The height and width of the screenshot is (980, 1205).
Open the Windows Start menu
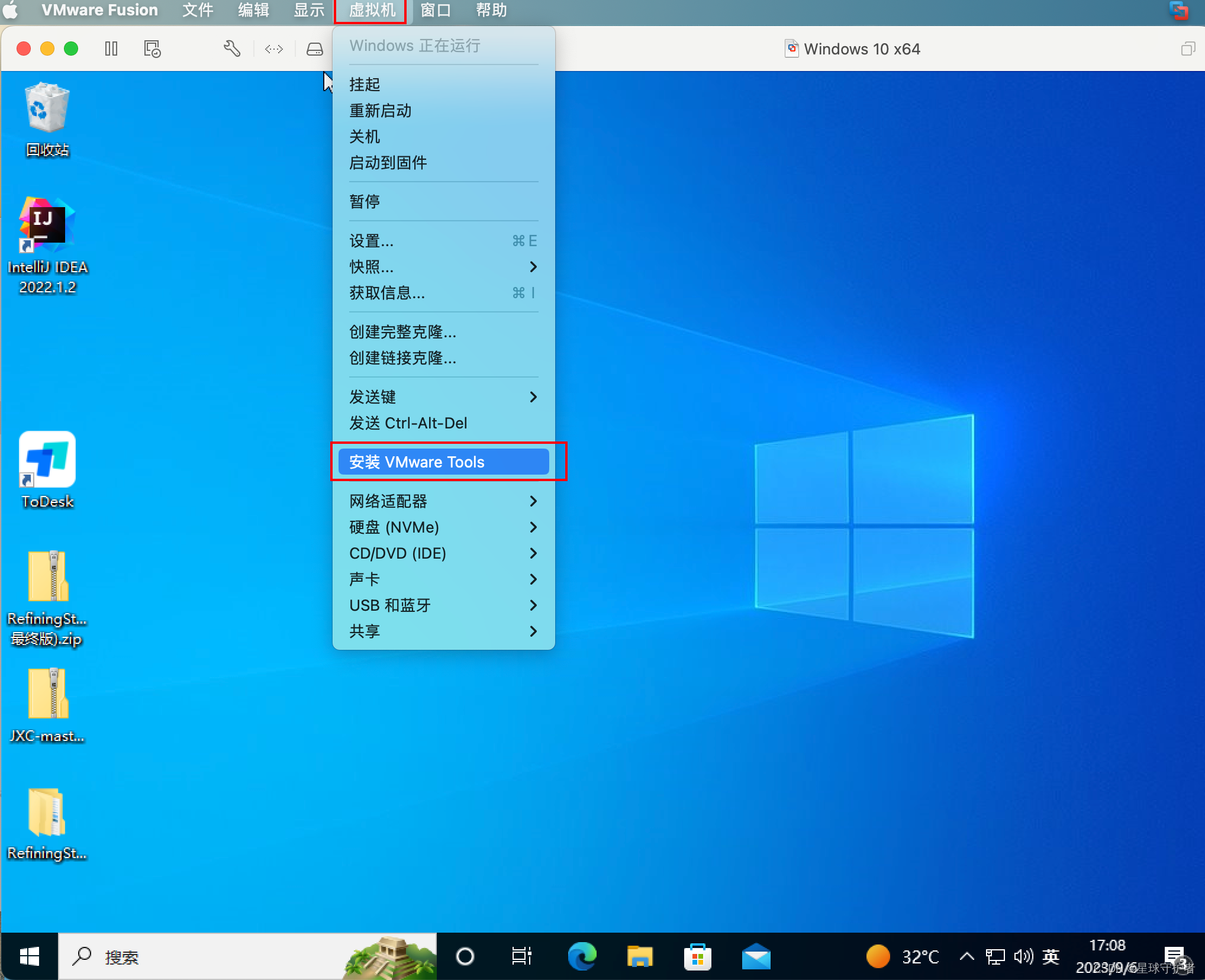tap(29, 956)
